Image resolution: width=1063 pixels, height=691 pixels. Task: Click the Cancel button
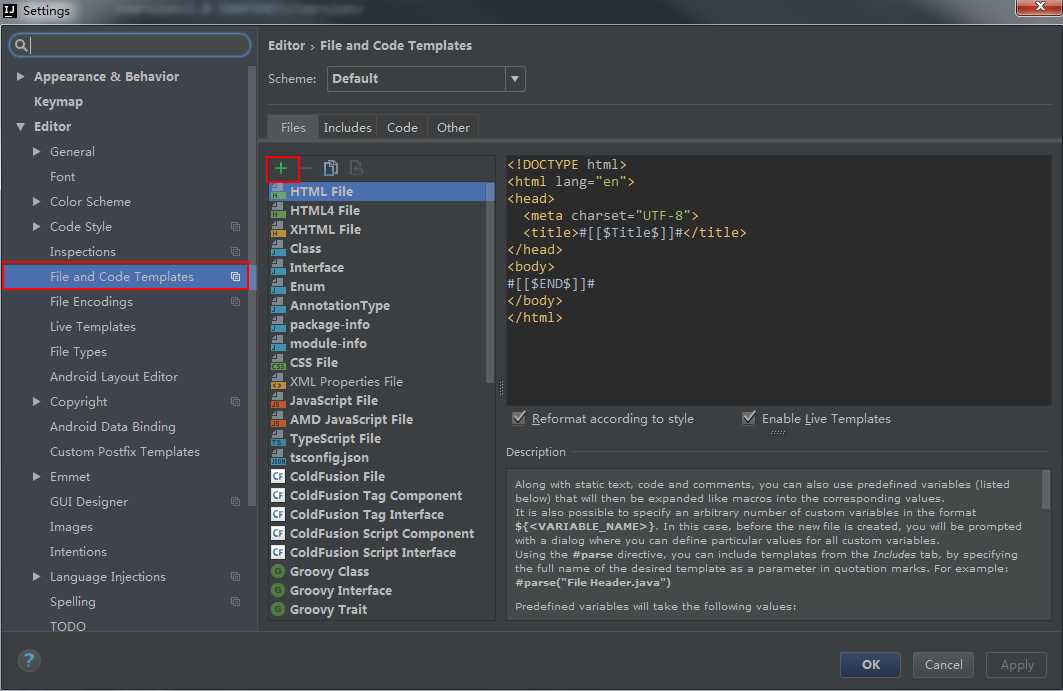pyautogui.click(x=943, y=665)
